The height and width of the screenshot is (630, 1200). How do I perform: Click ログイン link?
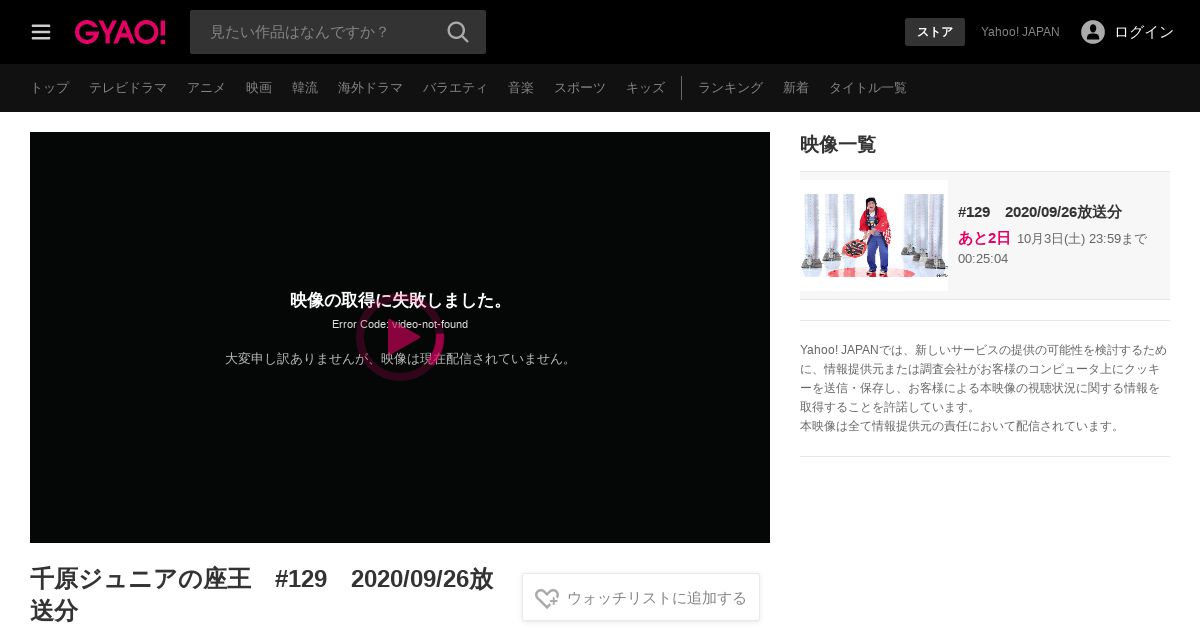tap(1144, 32)
